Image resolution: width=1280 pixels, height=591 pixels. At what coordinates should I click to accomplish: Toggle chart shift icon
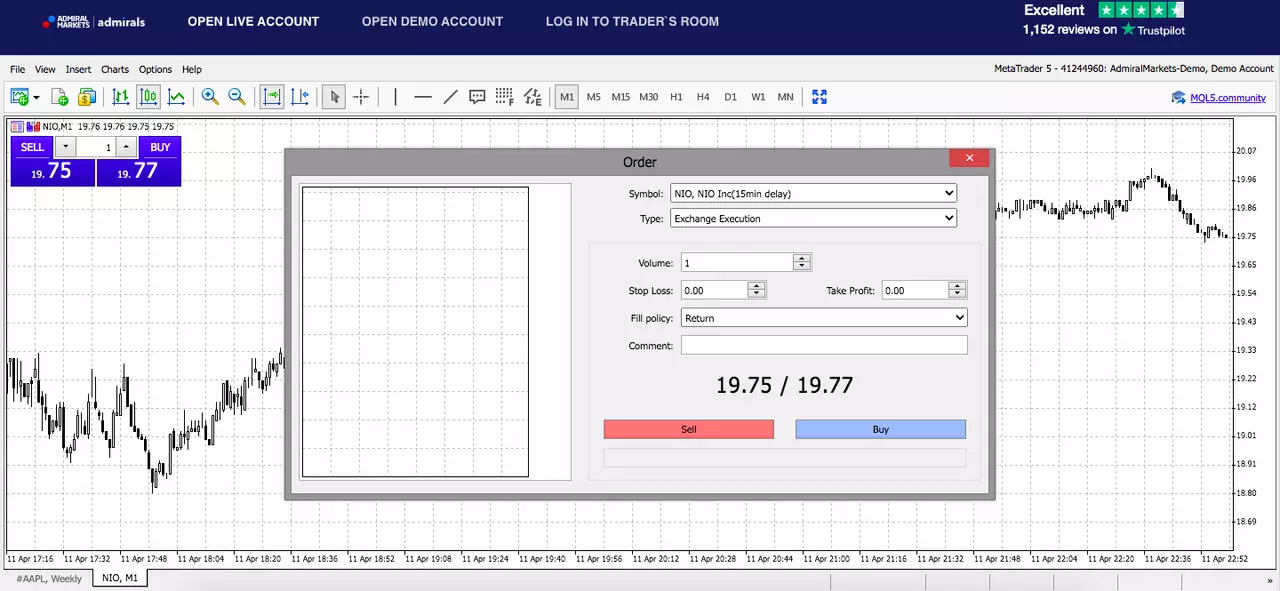[x=300, y=97]
